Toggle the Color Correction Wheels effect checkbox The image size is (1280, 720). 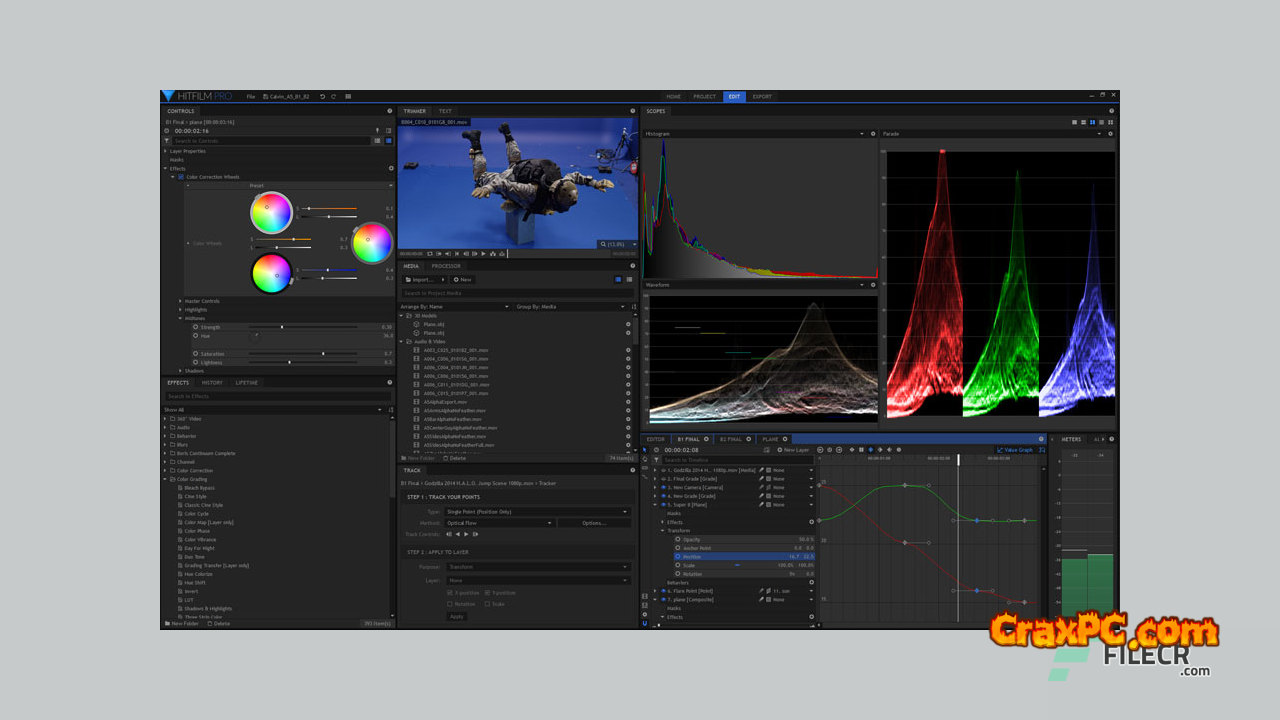(x=181, y=177)
